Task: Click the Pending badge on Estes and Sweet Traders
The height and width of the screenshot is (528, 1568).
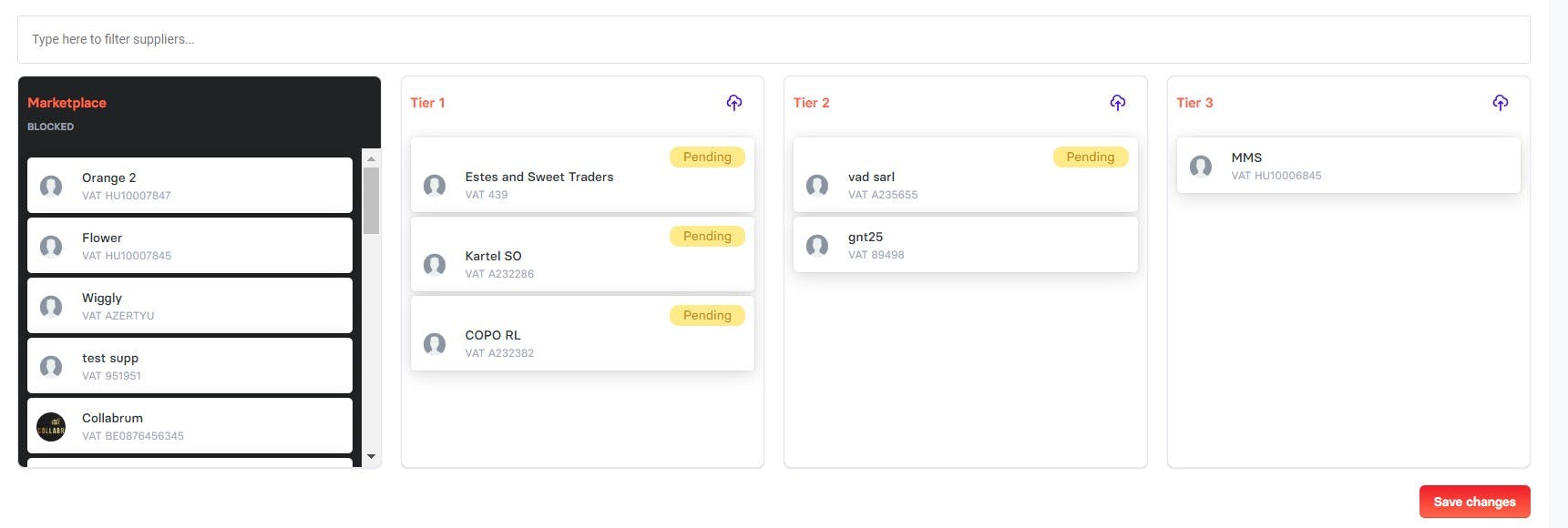Action: [x=707, y=157]
